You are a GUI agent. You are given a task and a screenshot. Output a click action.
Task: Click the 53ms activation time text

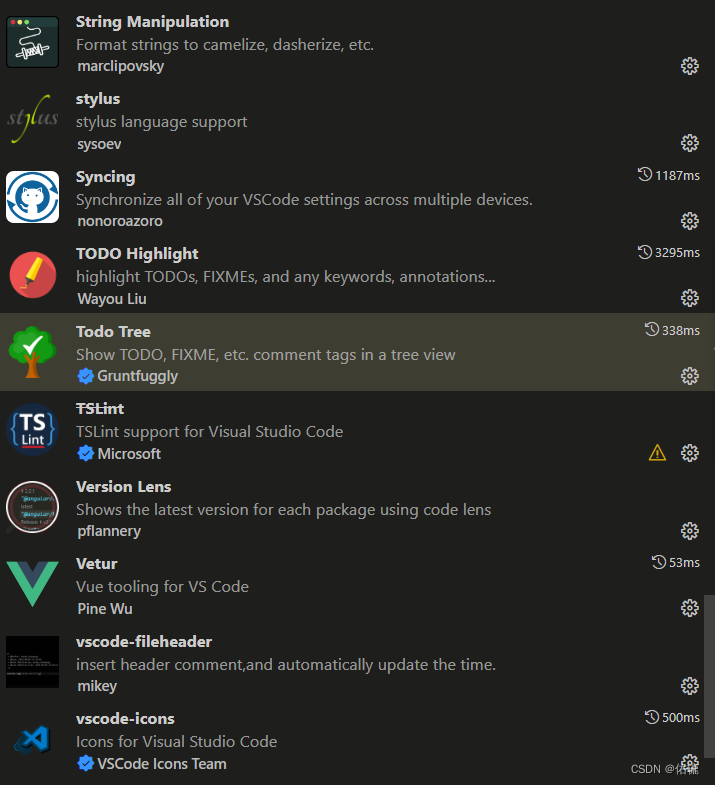tap(684, 563)
